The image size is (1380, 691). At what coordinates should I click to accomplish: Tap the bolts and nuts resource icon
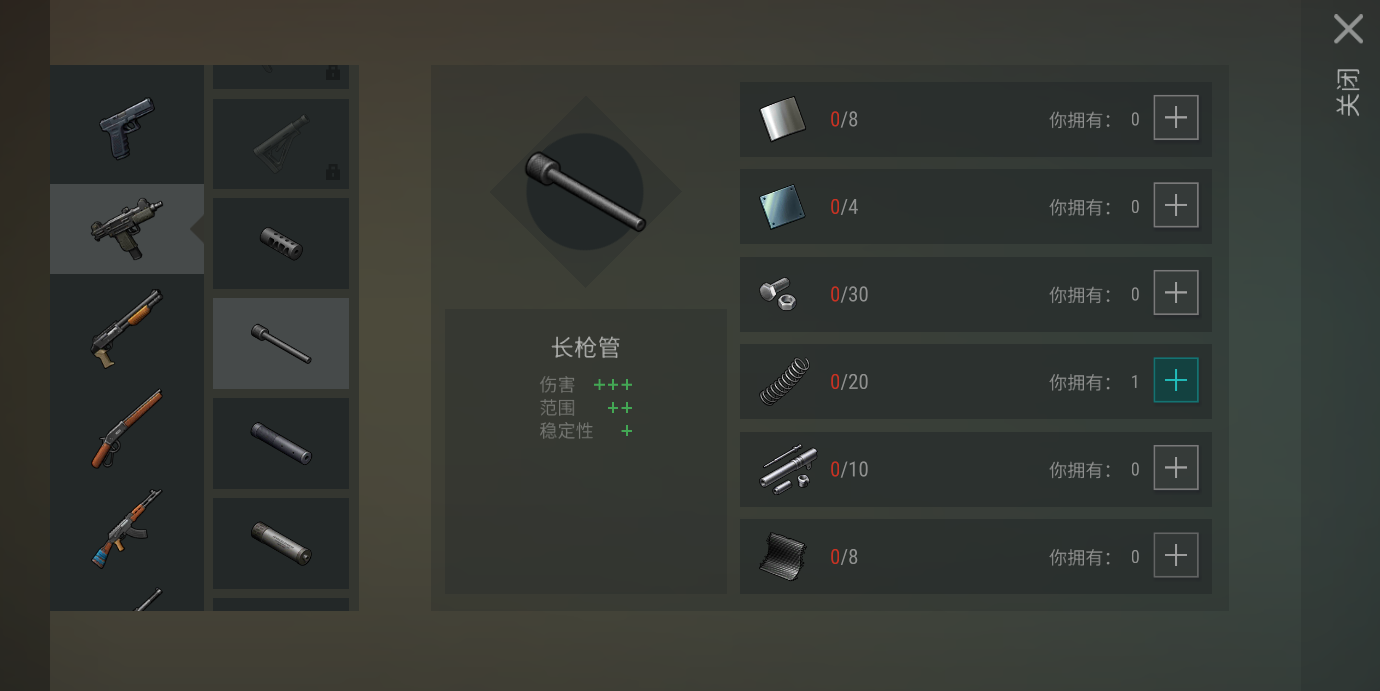pos(777,294)
